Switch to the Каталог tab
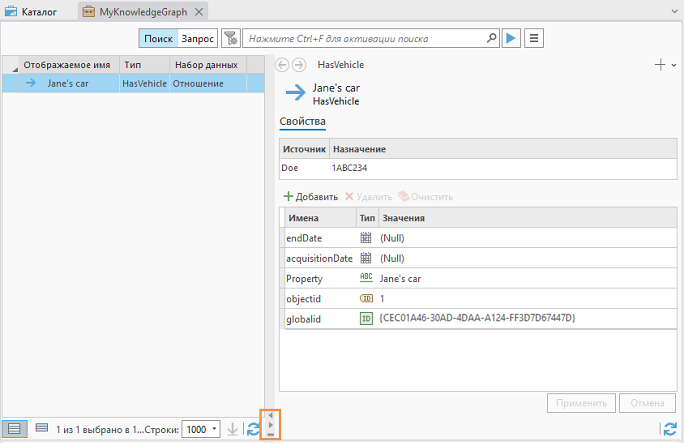Image resolution: width=684 pixels, height=443 pixels. click(x=32, y=12)
